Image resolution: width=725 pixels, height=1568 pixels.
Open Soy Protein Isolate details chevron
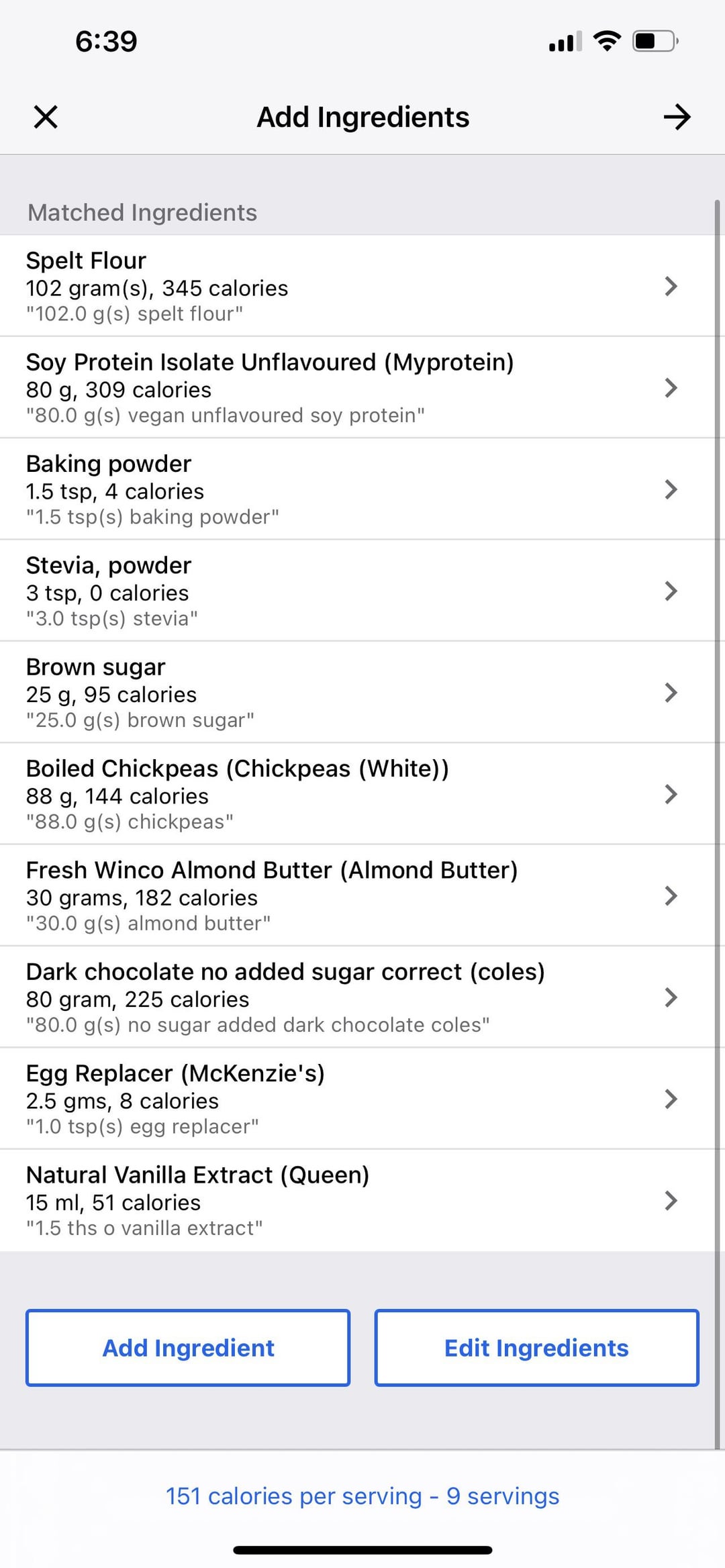[670, 388]
